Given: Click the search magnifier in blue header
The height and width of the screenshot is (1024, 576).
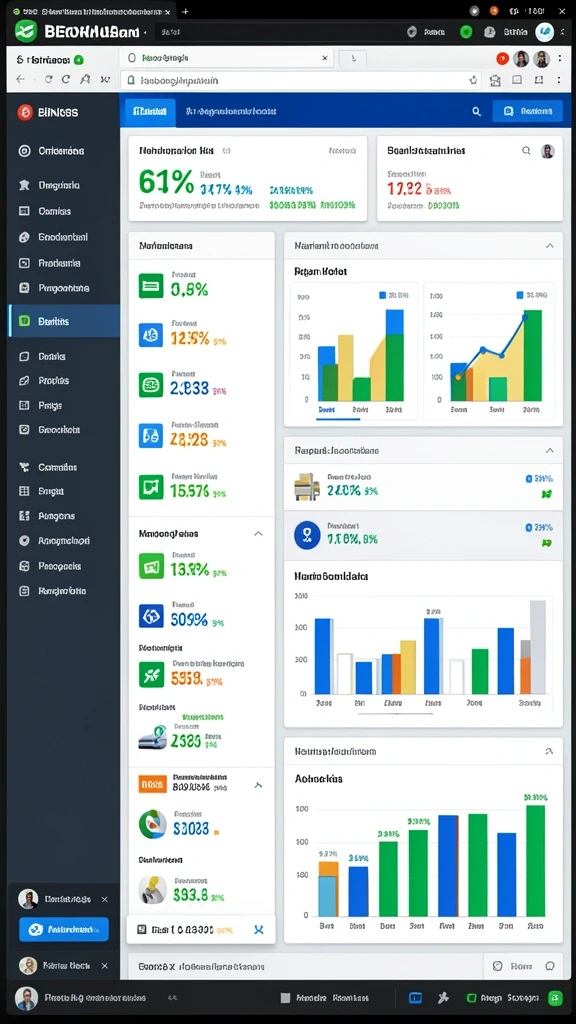Looking at the screenshot, I should pyautogui.click(x=477, y=112).
